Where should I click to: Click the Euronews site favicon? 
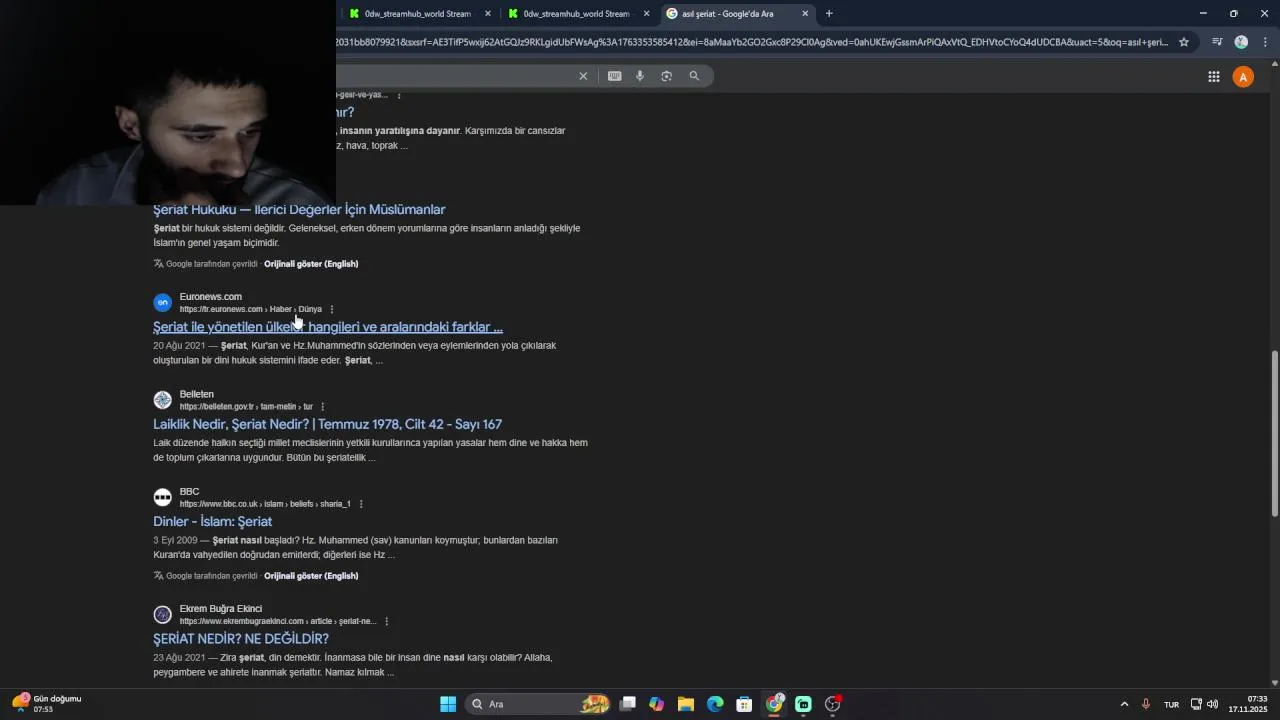click(162, 302)
